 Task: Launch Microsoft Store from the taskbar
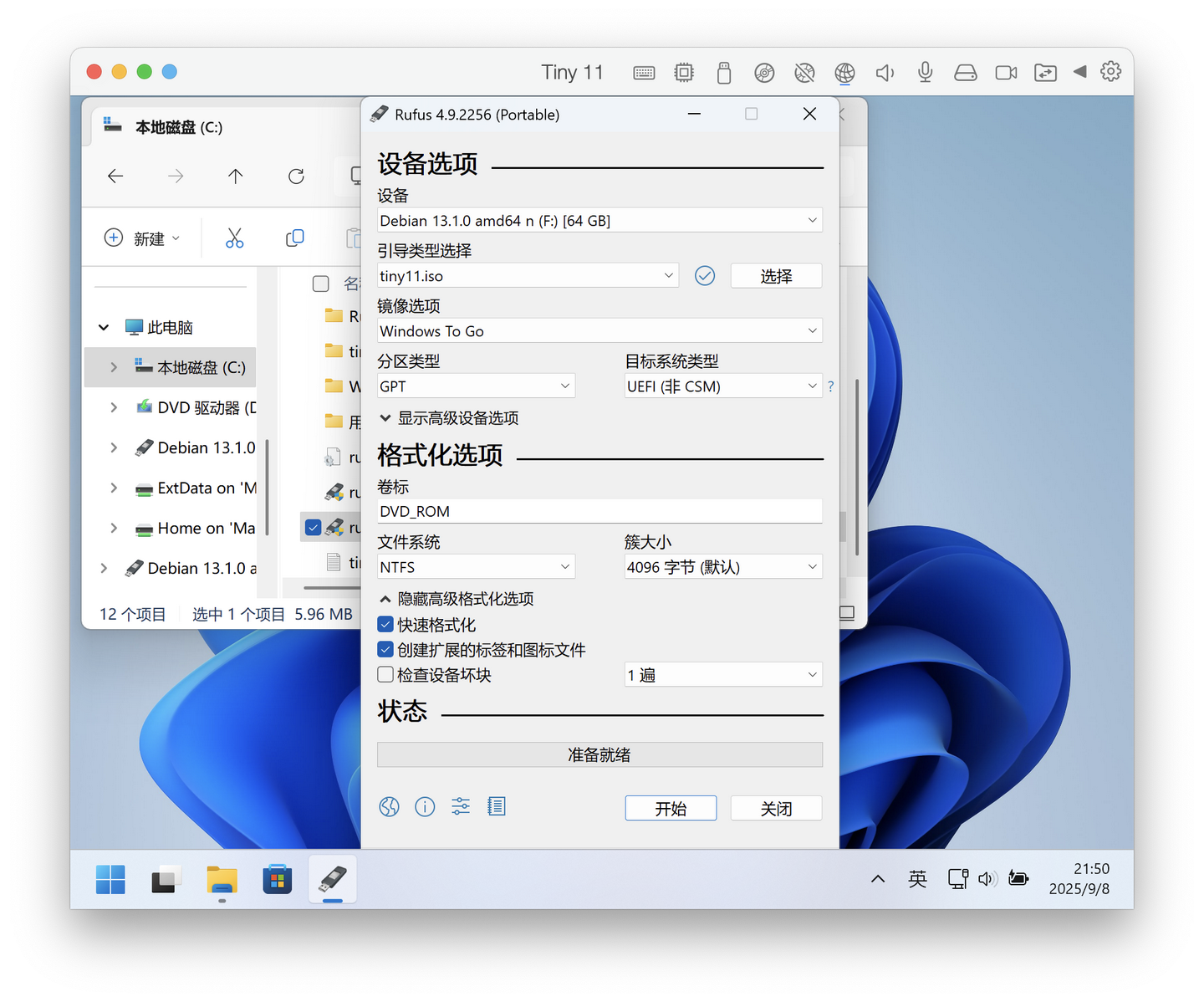(x=277, y=880)
